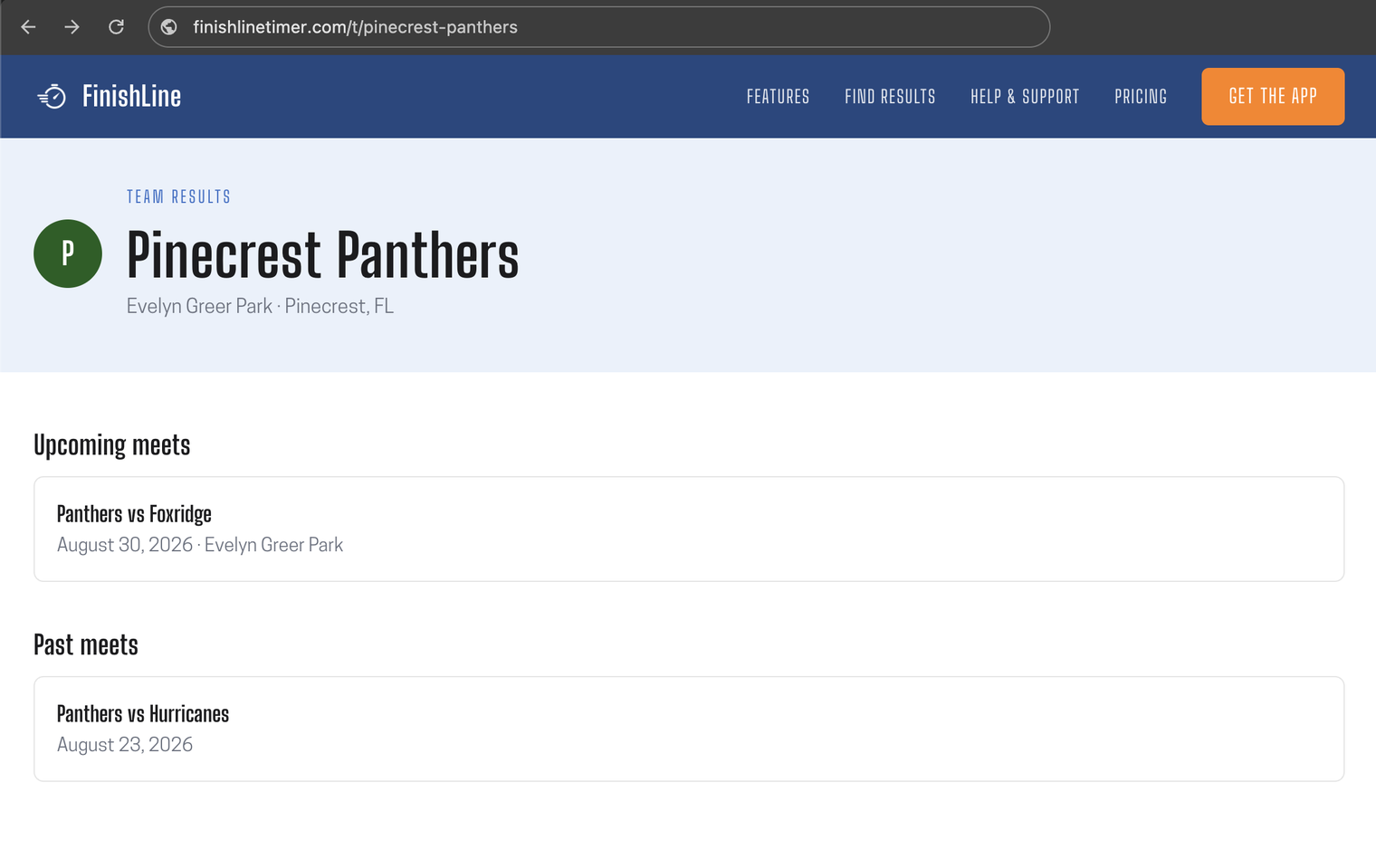Click the browser forward arrow
1376x868 pixels.
coord(72,27)
